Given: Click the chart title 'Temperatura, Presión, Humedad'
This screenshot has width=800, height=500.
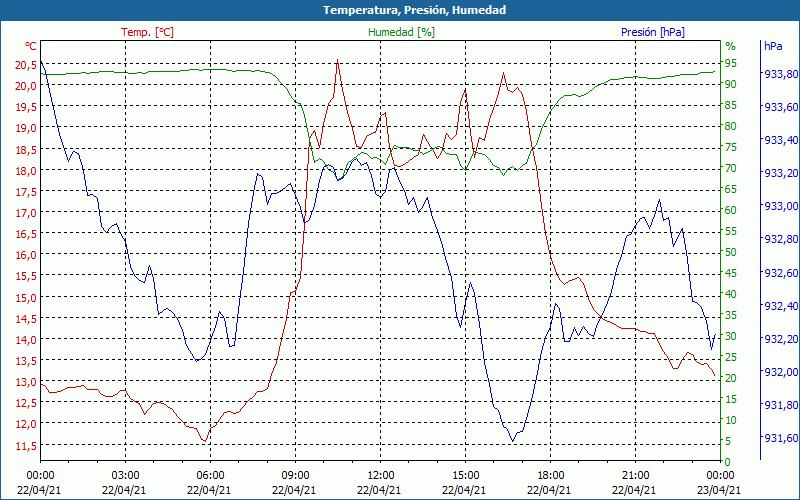Looking at the screenshot, I should click(414, 10).
